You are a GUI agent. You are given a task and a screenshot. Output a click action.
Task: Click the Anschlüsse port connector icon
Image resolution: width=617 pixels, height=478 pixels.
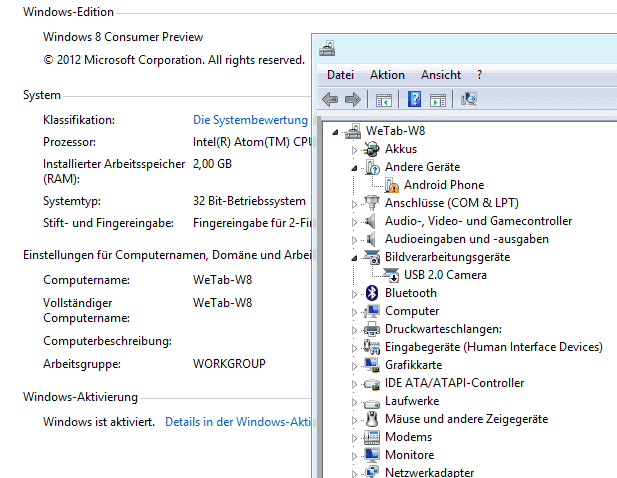(x=371, y=203)
